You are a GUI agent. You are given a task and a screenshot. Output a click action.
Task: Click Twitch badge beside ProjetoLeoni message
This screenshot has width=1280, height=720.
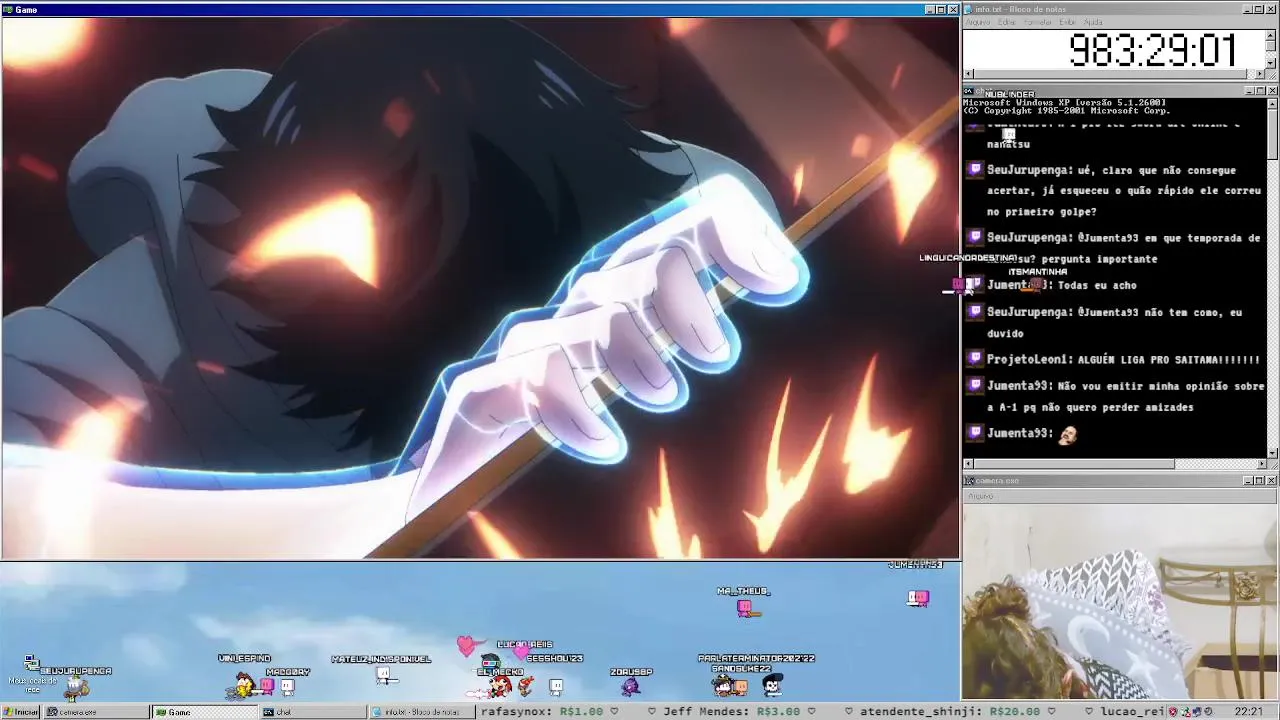tap(975, 358)
